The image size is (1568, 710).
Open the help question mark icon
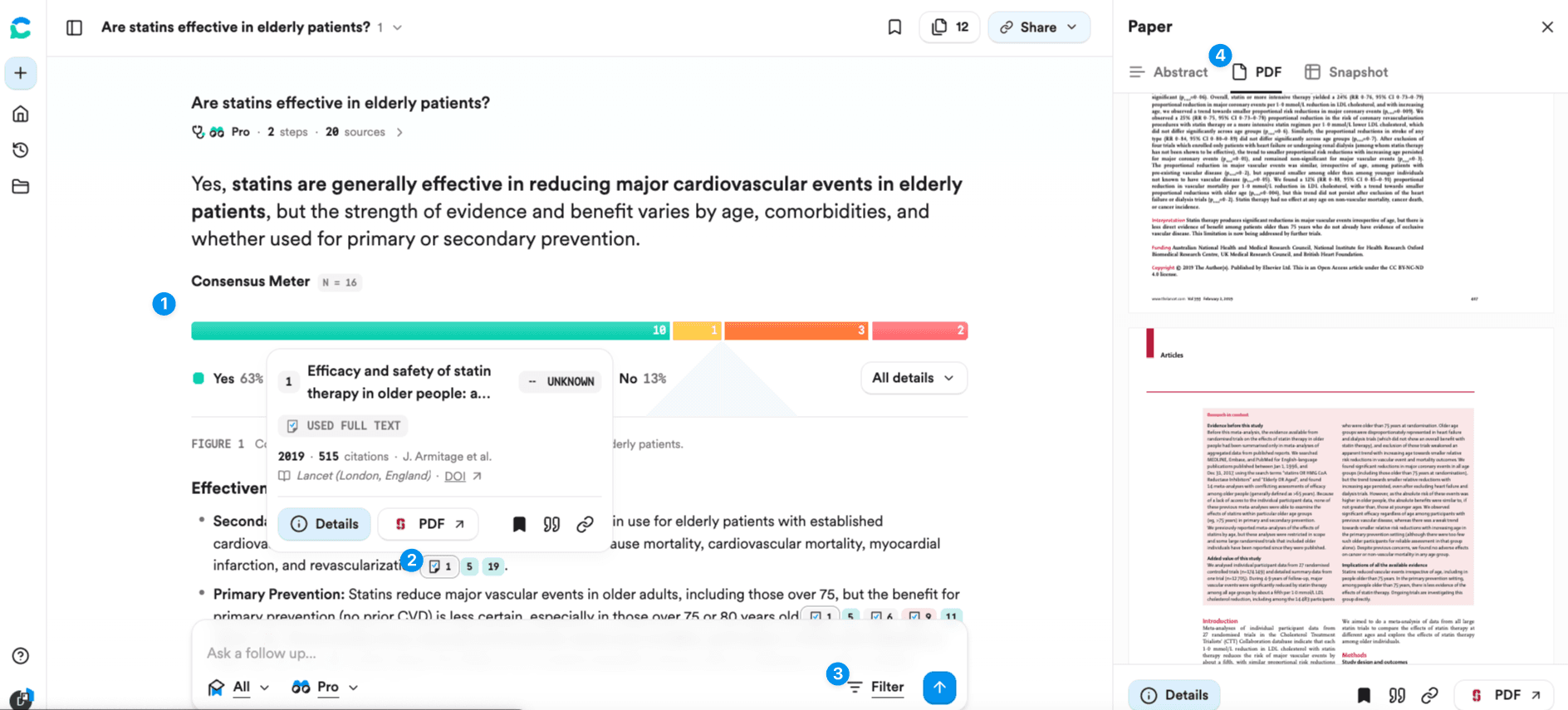21,655
